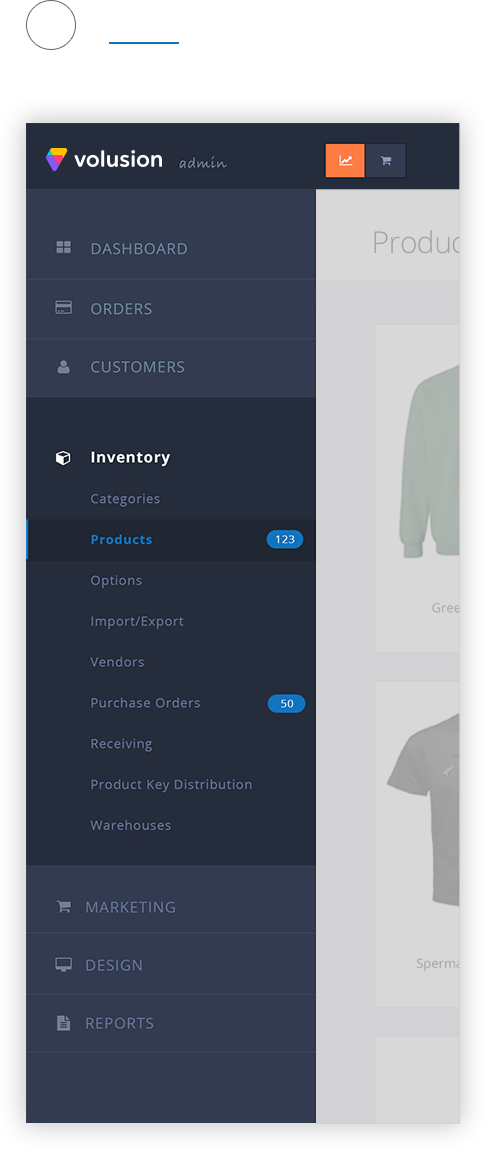Click the Volusion logo icon
This screenshot has height=1149, width=486.
[x=56, y=159]
